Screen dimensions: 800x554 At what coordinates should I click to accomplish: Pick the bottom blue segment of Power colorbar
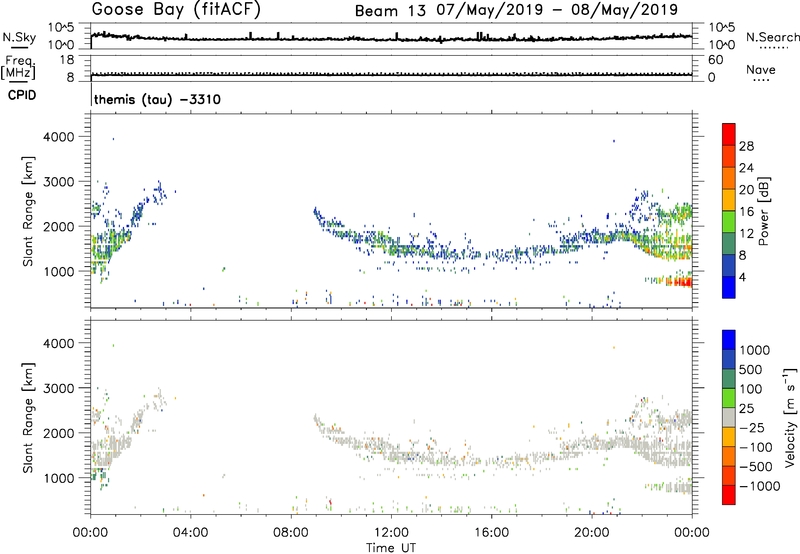729,288
